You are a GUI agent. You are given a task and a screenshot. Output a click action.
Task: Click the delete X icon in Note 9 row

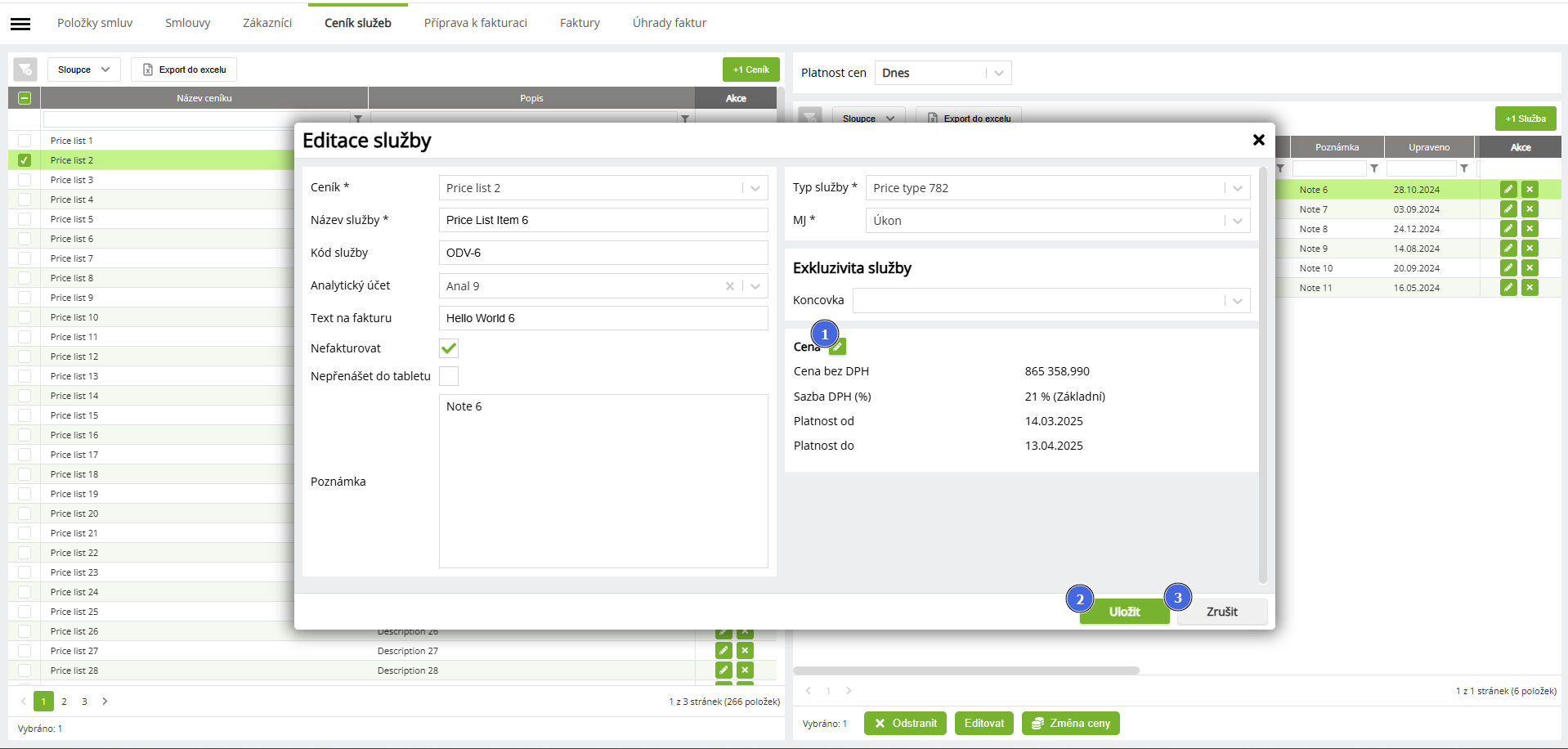(1530, 249)
